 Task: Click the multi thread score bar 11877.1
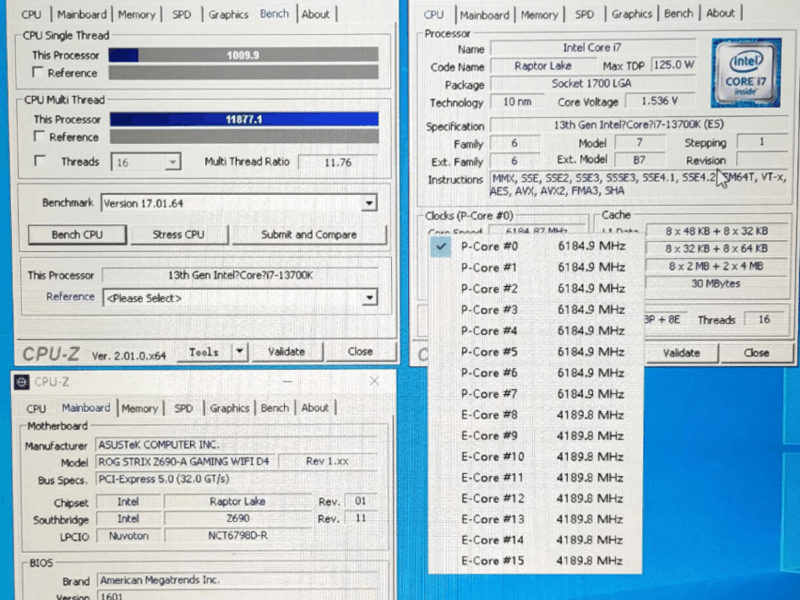(x=244, y=119)
